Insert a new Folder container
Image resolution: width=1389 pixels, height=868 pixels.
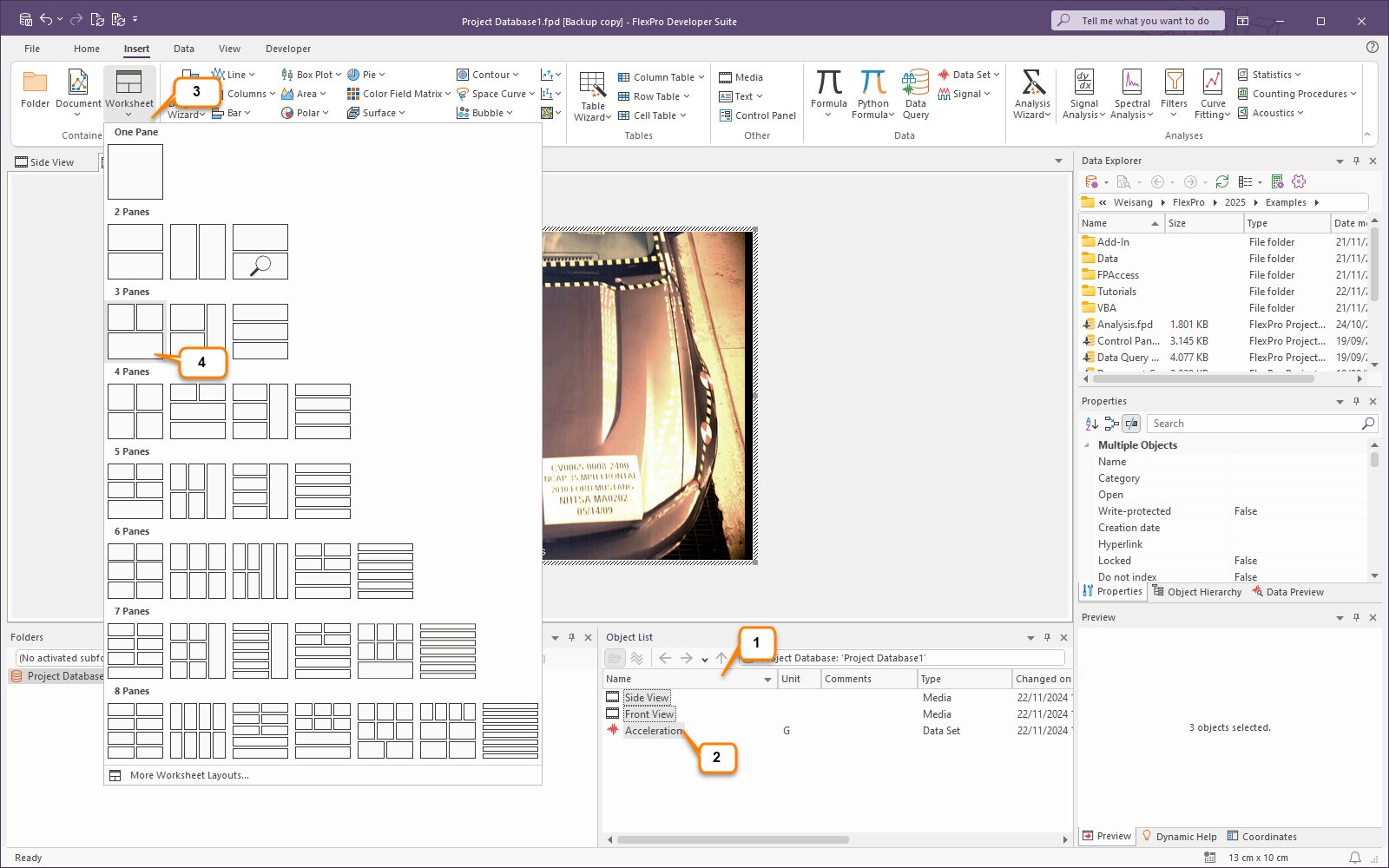(x=35, y=83)
